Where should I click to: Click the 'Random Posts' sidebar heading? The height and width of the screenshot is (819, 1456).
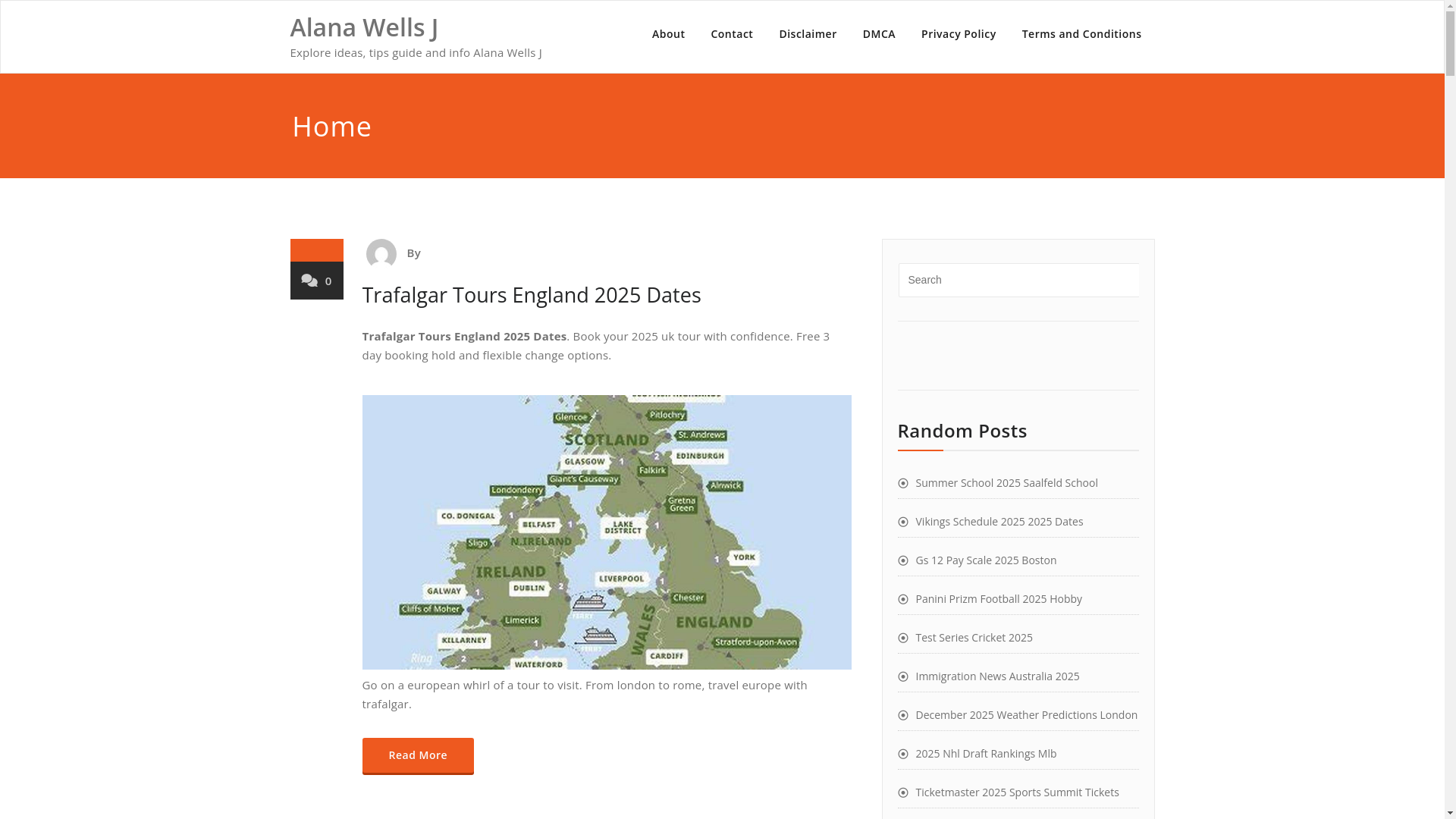point(962,431)
